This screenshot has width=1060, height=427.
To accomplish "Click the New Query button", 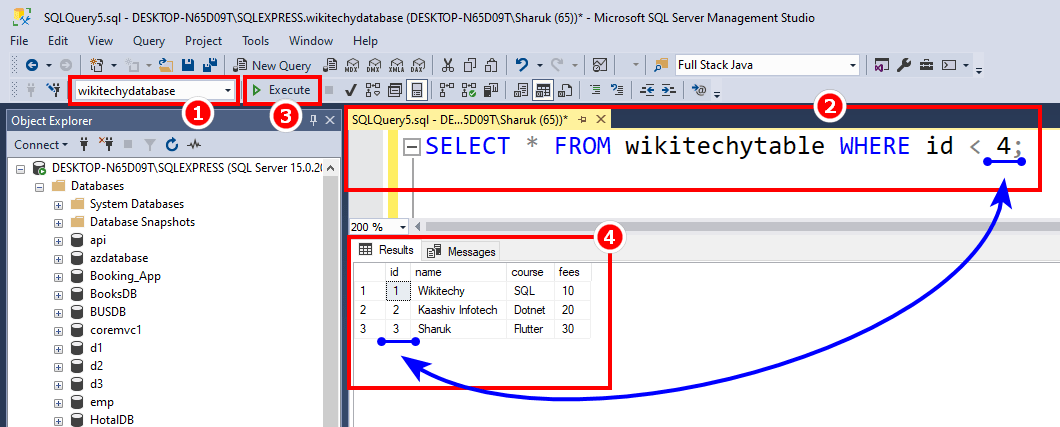I will pos(272,66).
